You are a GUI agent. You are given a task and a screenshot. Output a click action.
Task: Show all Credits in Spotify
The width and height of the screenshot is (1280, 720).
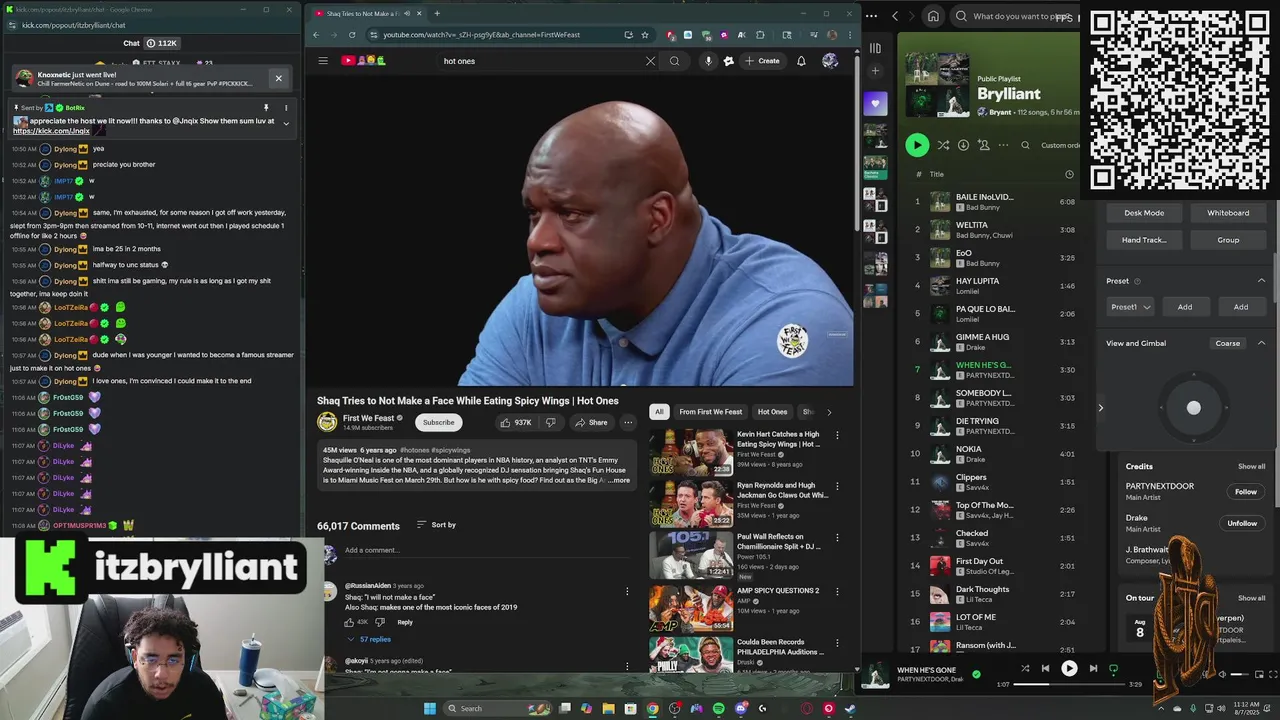pos(1251,466)
